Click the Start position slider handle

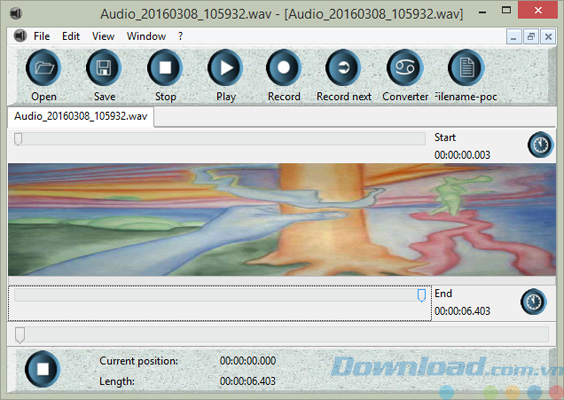coord(18,139)
